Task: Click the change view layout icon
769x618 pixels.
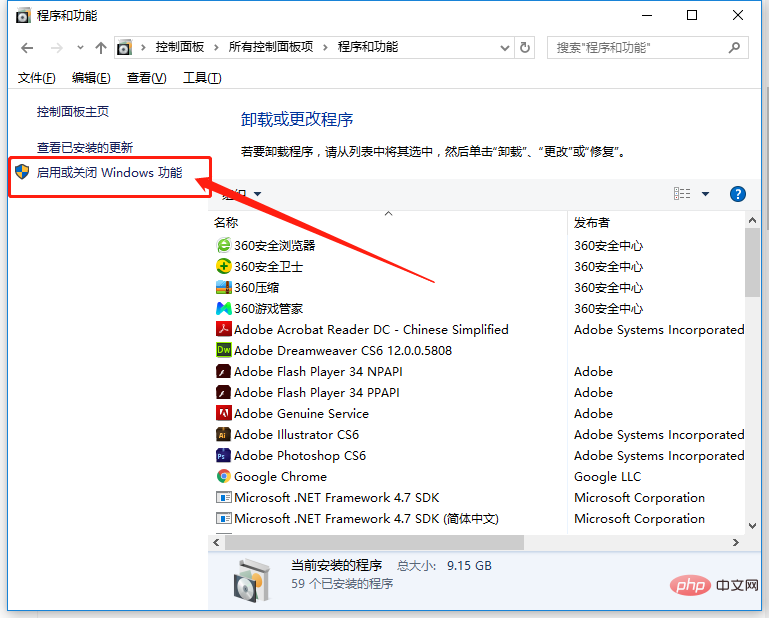Action: point(682,194)
